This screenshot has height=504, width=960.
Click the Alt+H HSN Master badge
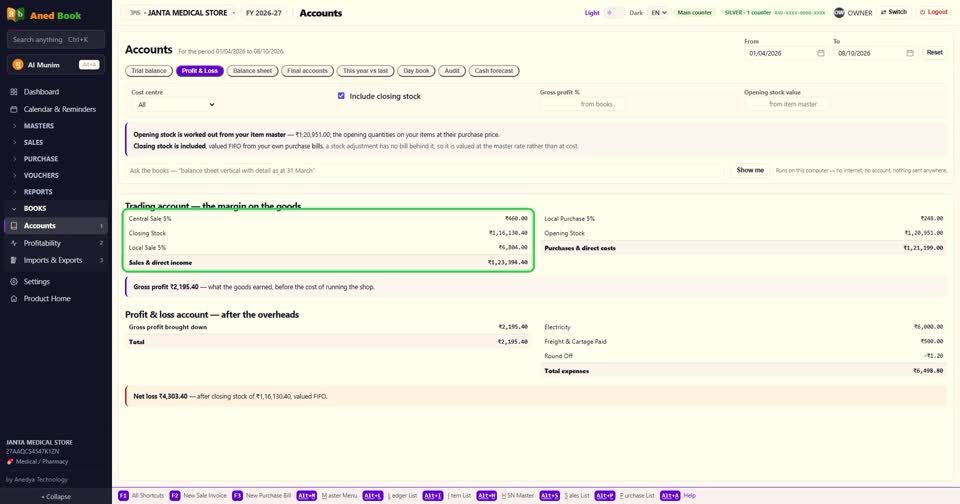click(x=487, y=495)
